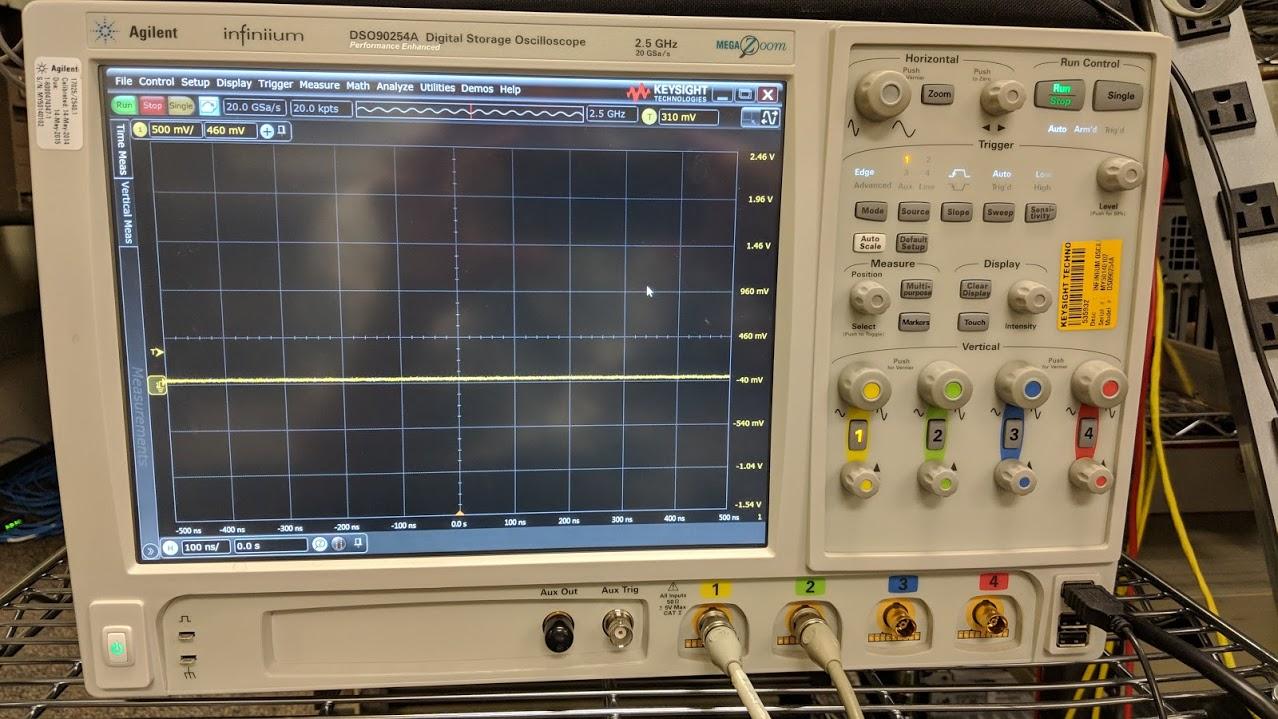Expand the panel with the double-chevron at bottom-left
This screenshot has width=1278, height=719.
point(151,549)
